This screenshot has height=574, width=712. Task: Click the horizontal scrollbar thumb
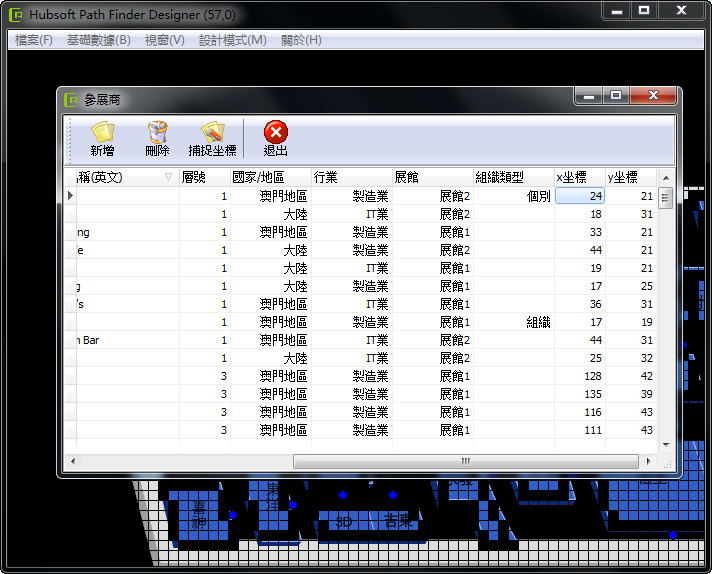(x=465, y=461)
